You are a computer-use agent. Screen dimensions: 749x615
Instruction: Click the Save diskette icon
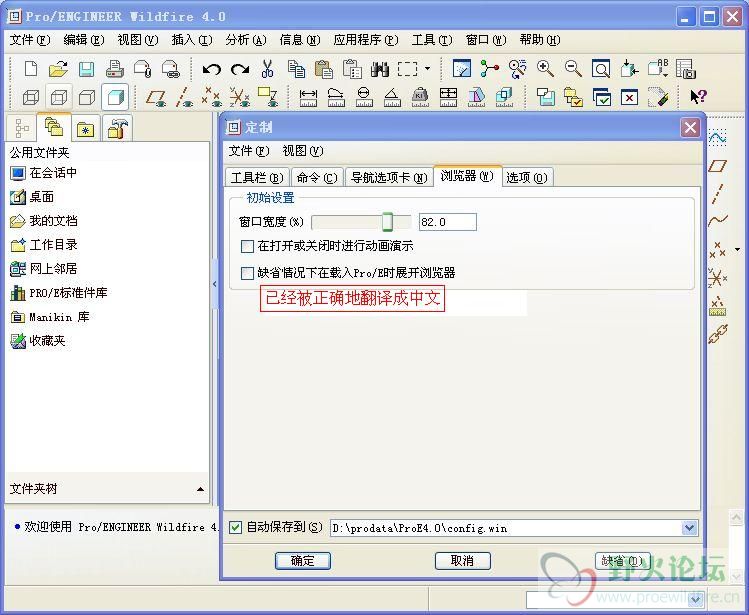click(86, 69)
